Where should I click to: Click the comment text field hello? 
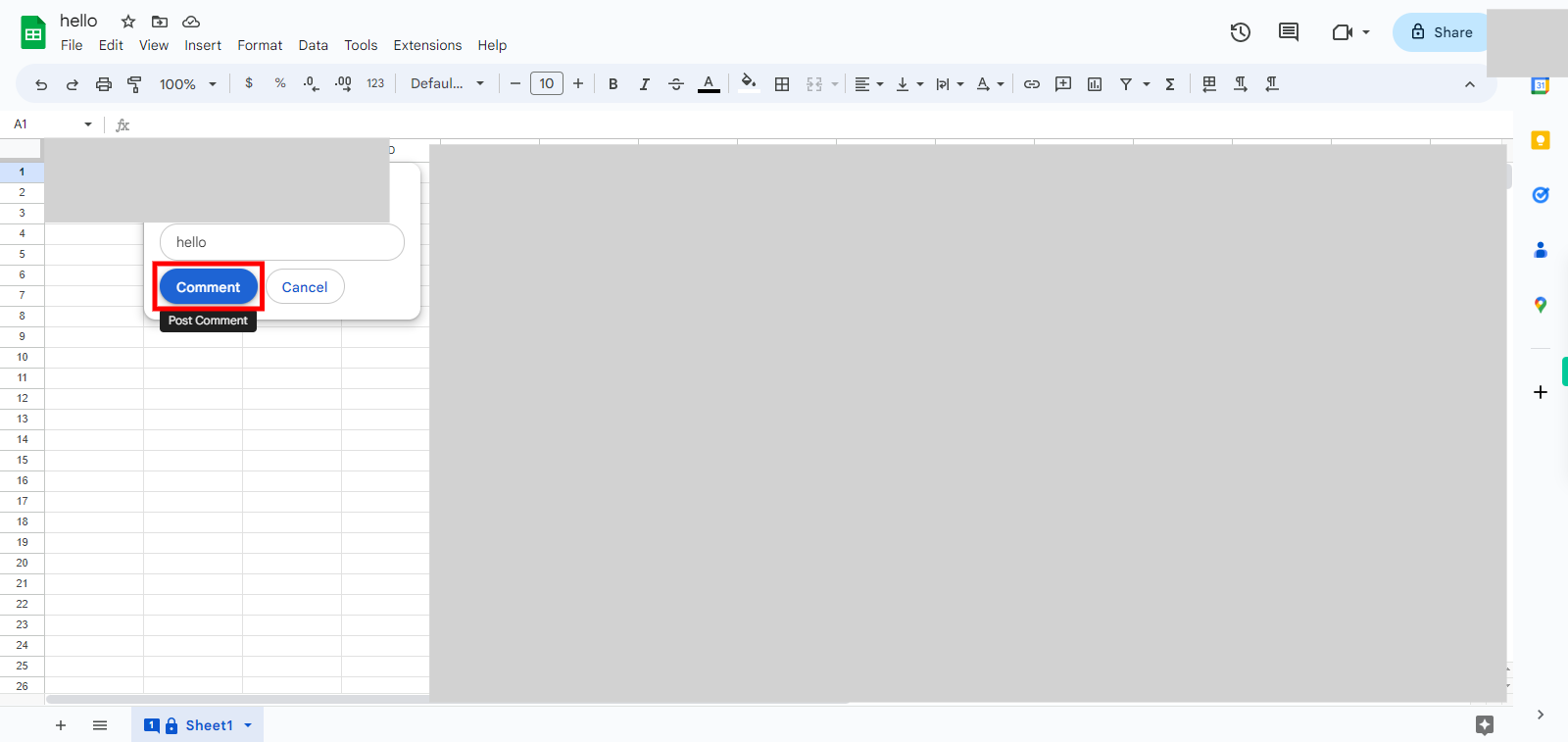[282, 242]
